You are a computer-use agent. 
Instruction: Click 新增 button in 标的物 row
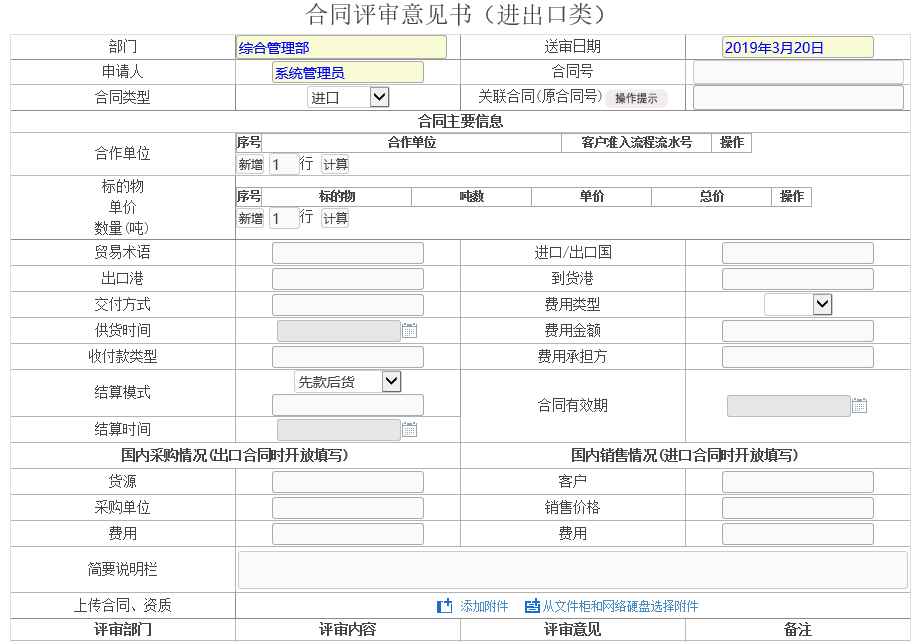(x=250, y=219)
